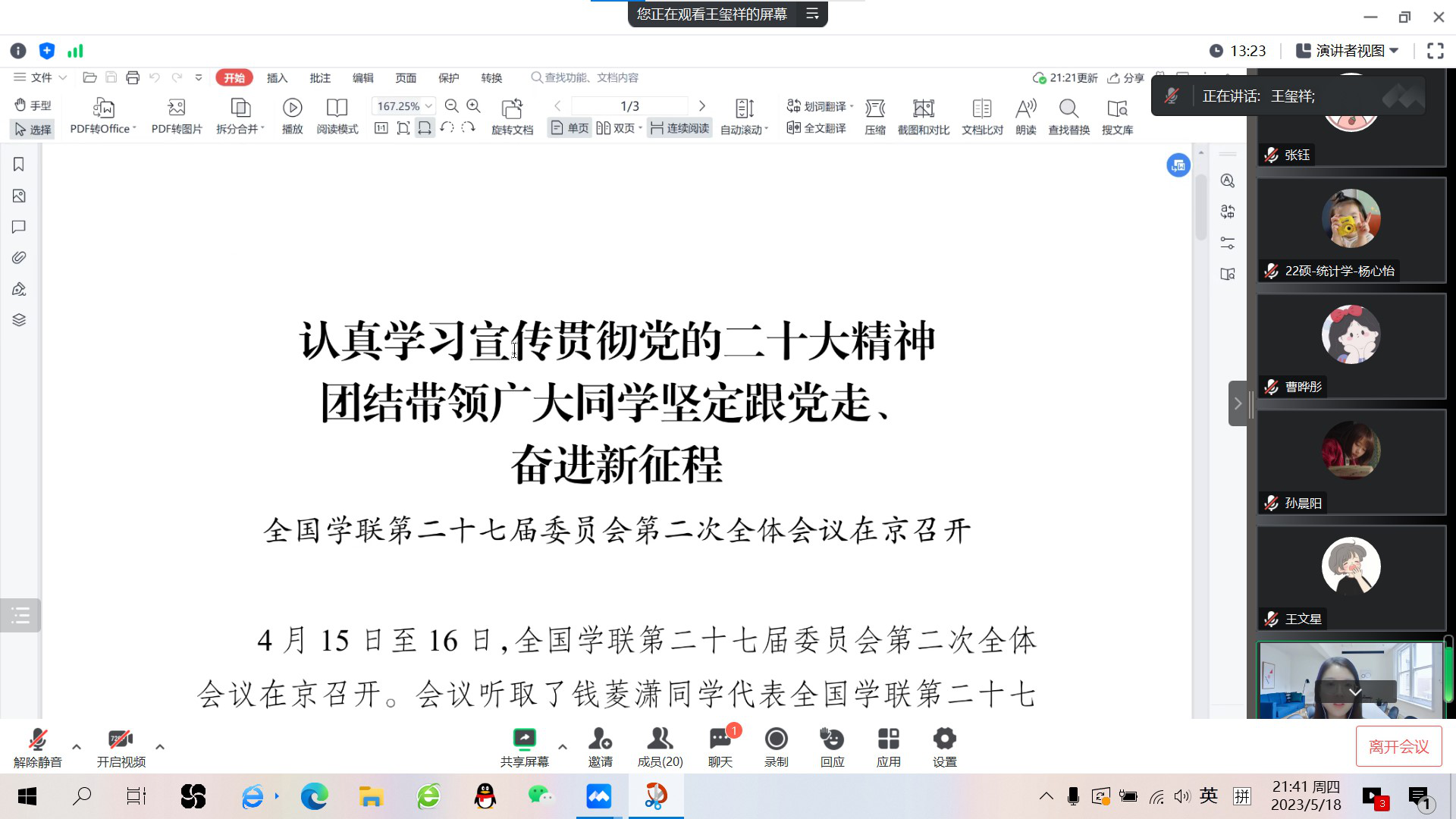Open the Chat window
This screenshot has height=819, width=1456.
tap(720, 739)
